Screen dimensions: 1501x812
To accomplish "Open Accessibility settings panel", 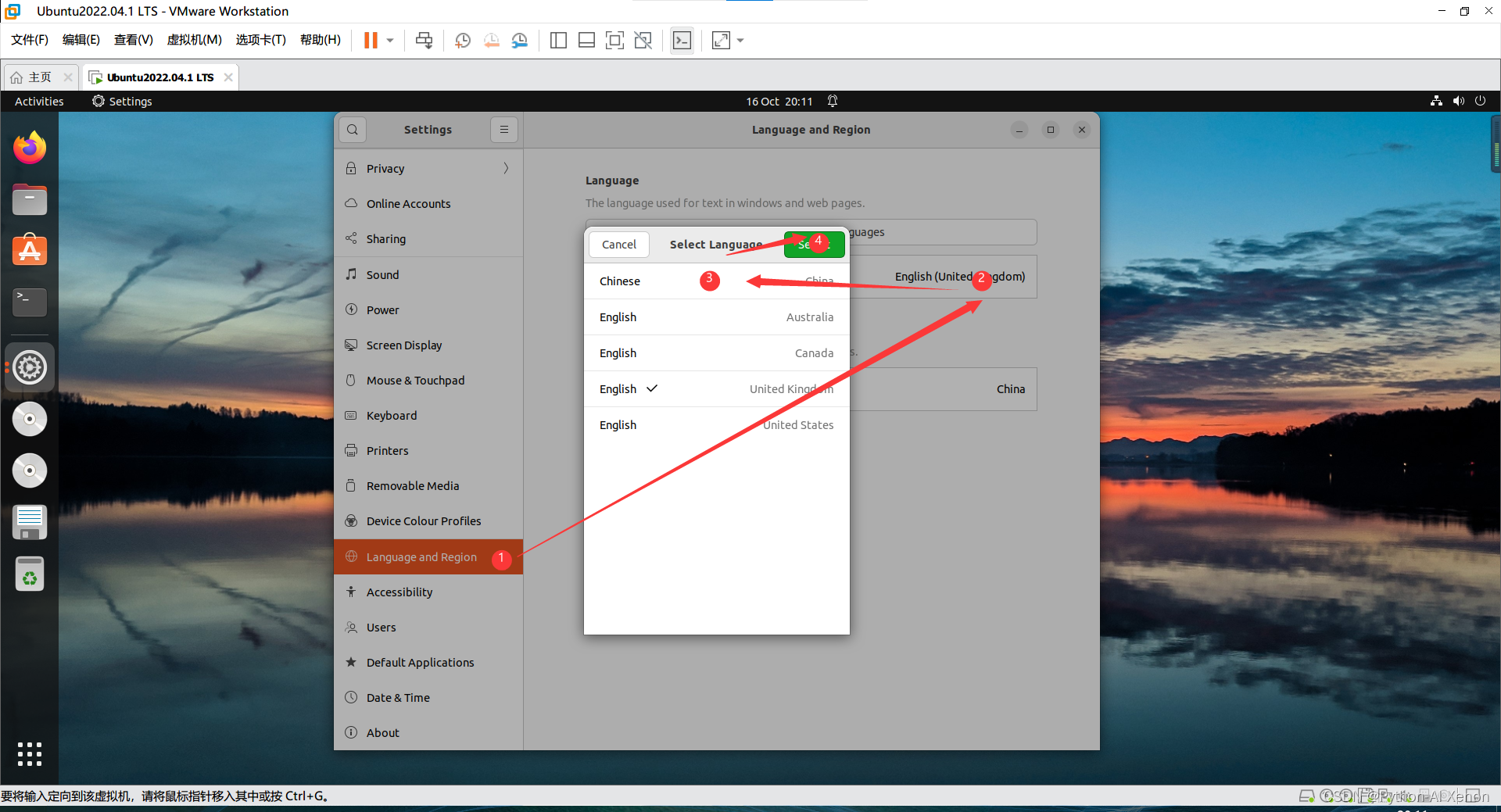I will pos(428,592).
